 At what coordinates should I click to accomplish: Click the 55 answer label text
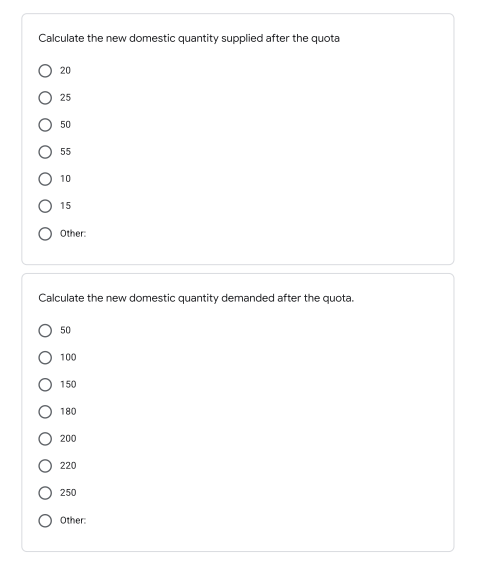[65, 152]
